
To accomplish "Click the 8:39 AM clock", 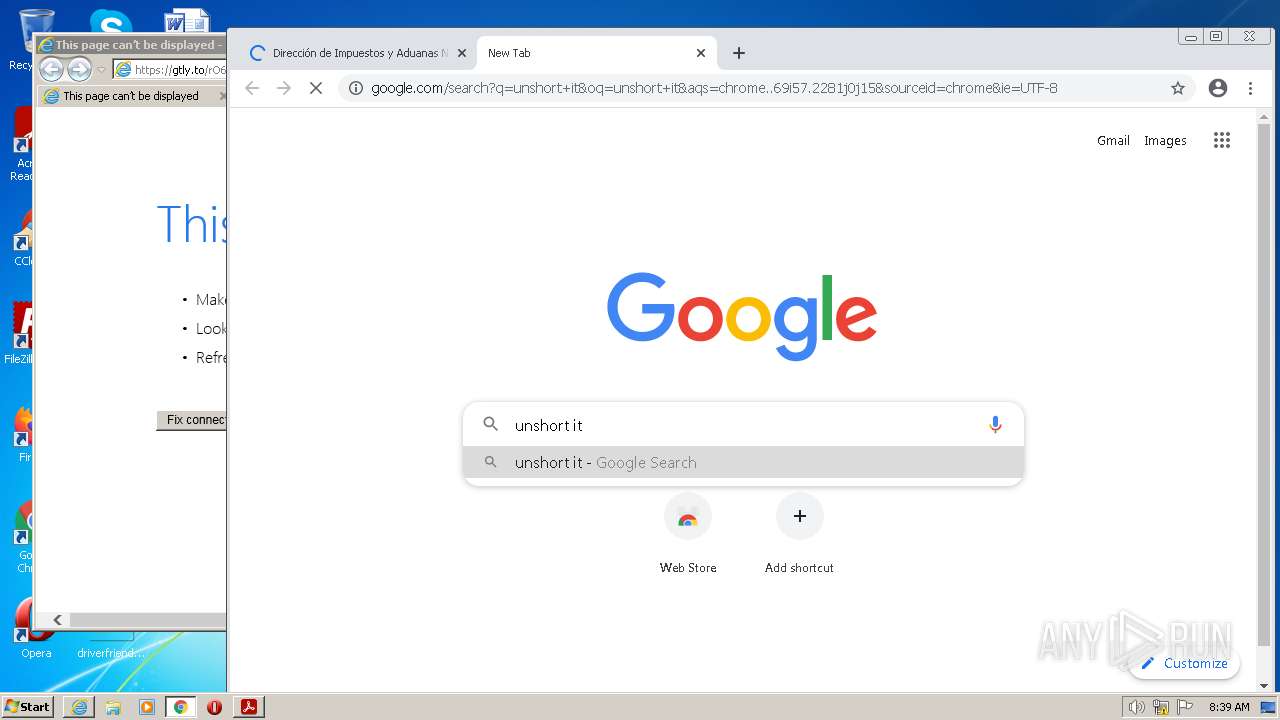I will [1229, 707].
